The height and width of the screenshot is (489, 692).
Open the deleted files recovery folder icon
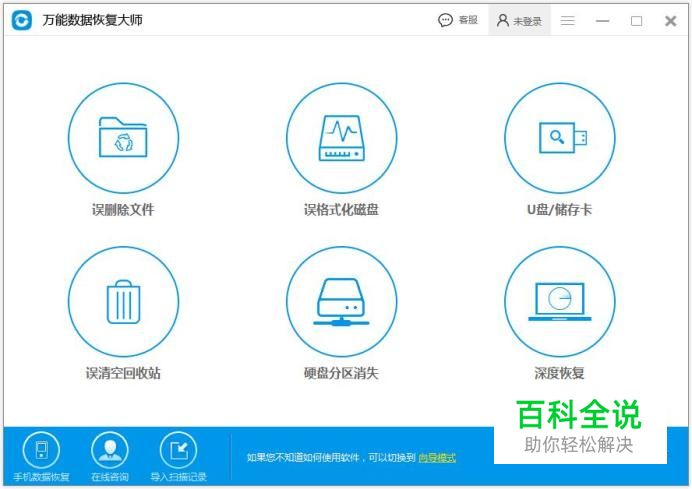(123, 138)
